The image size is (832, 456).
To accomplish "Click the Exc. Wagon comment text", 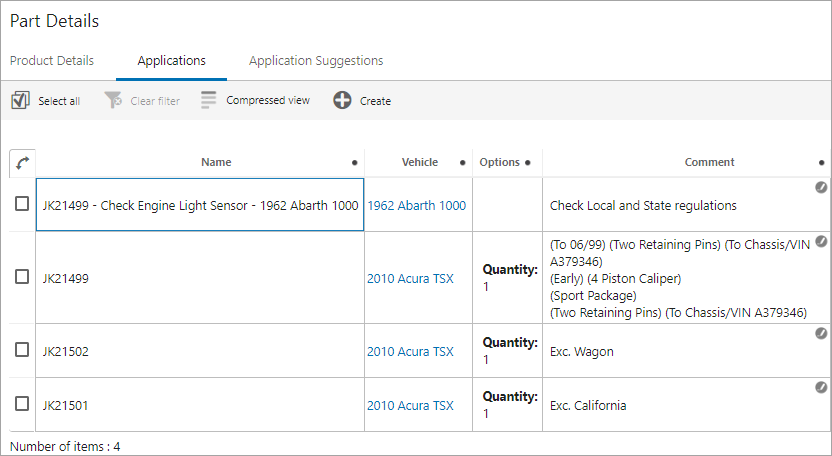I will click(x=582, y=351).
